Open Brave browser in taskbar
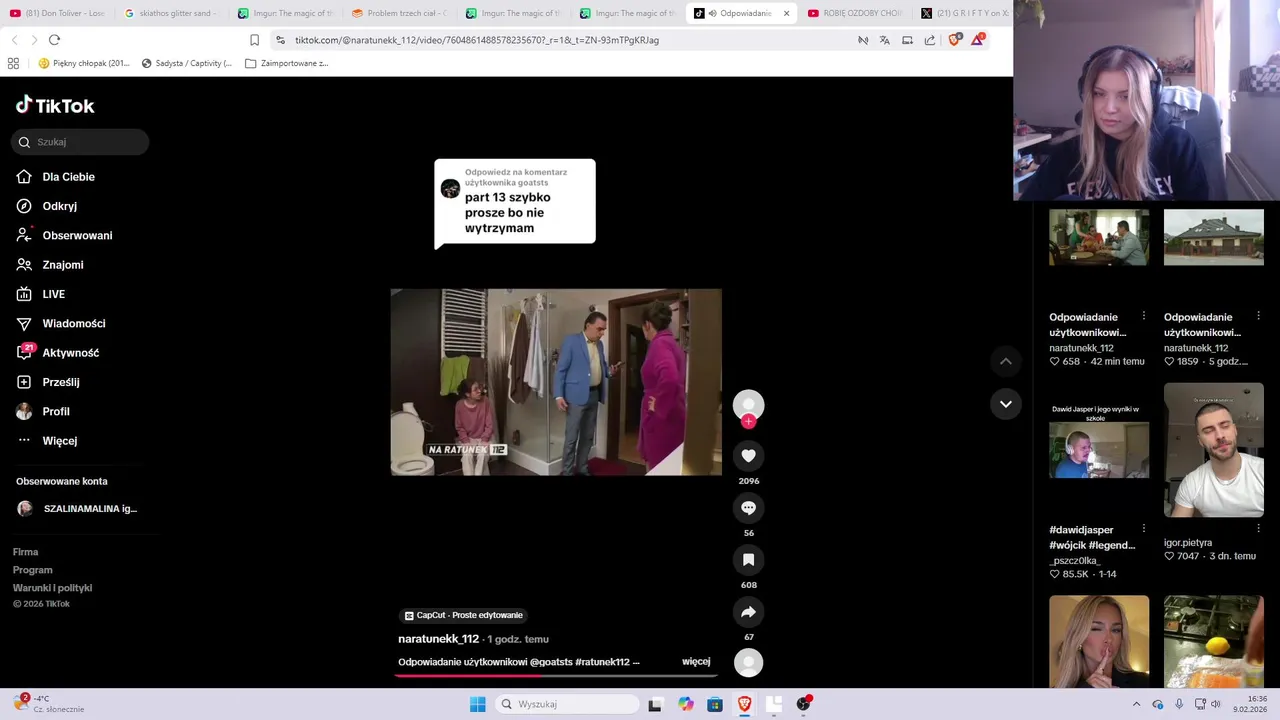 (x=744, y=704)
